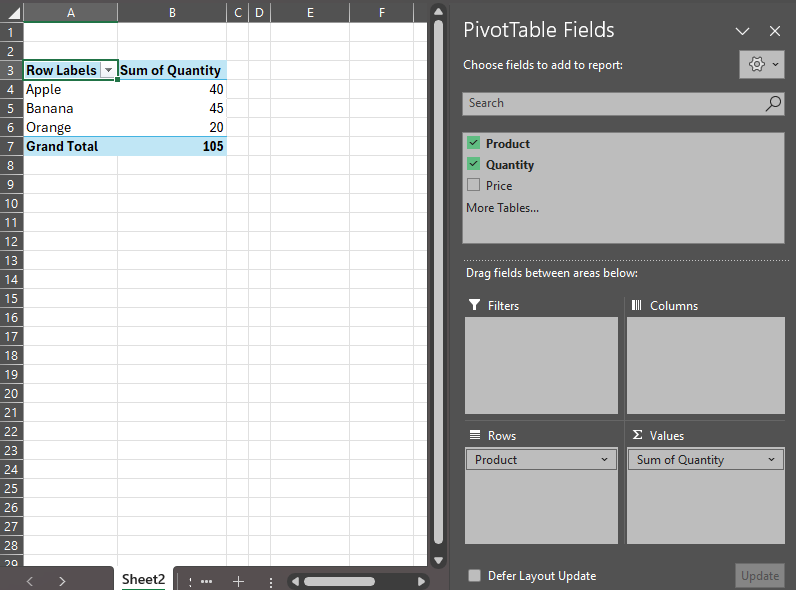Open the PivotTable Fields tools gear menu

point(763,64)
